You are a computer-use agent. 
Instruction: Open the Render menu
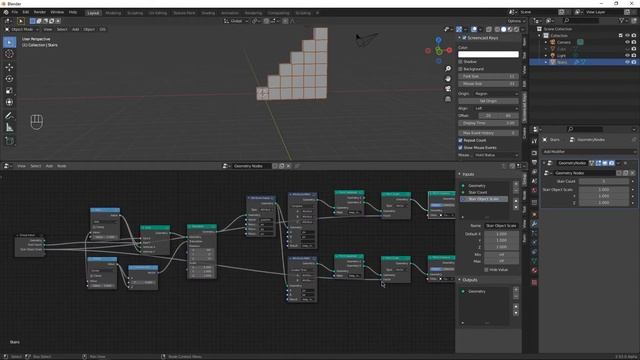pos(40,13)
